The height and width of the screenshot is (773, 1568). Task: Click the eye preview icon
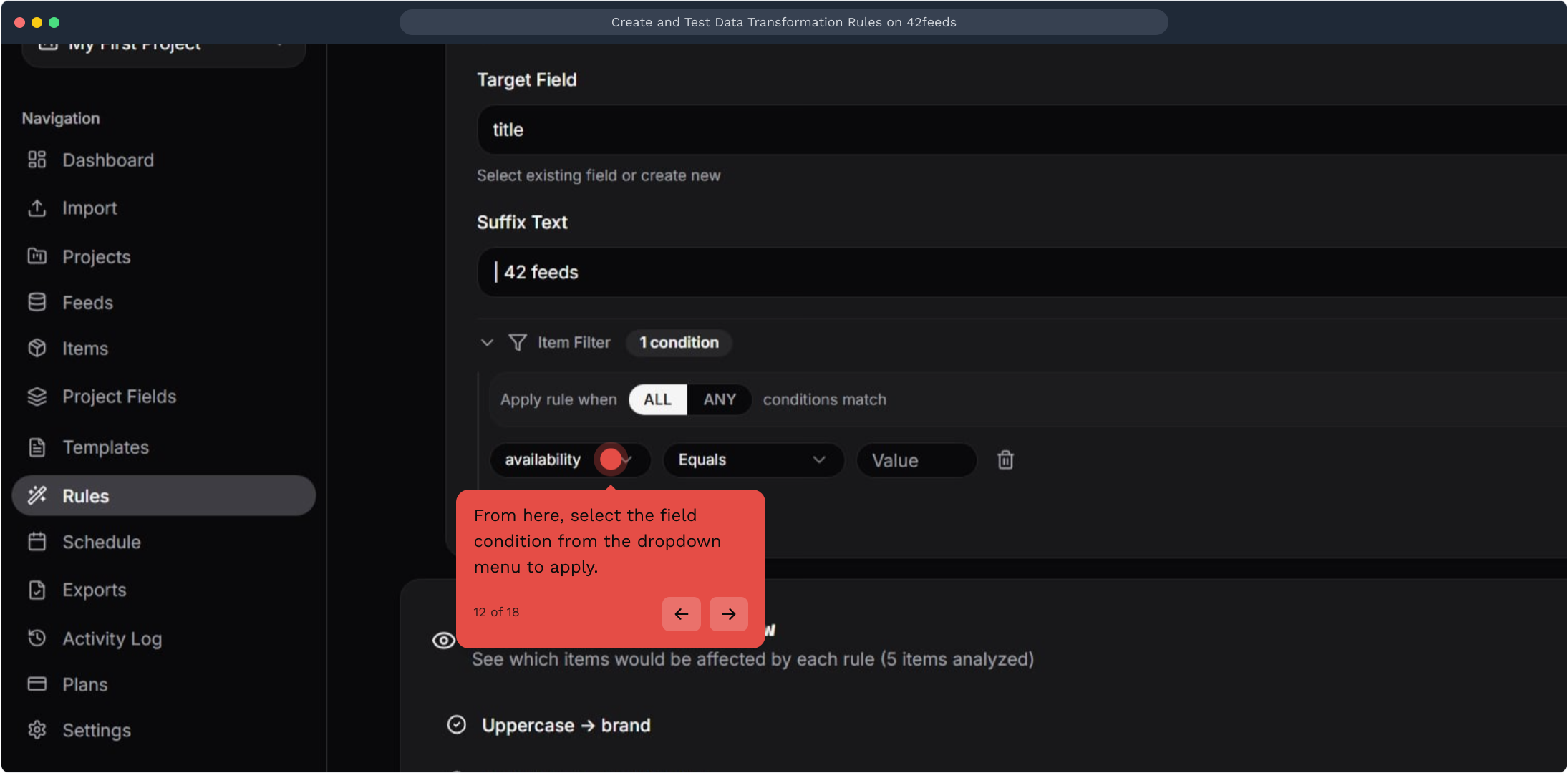tap(443, 640)
